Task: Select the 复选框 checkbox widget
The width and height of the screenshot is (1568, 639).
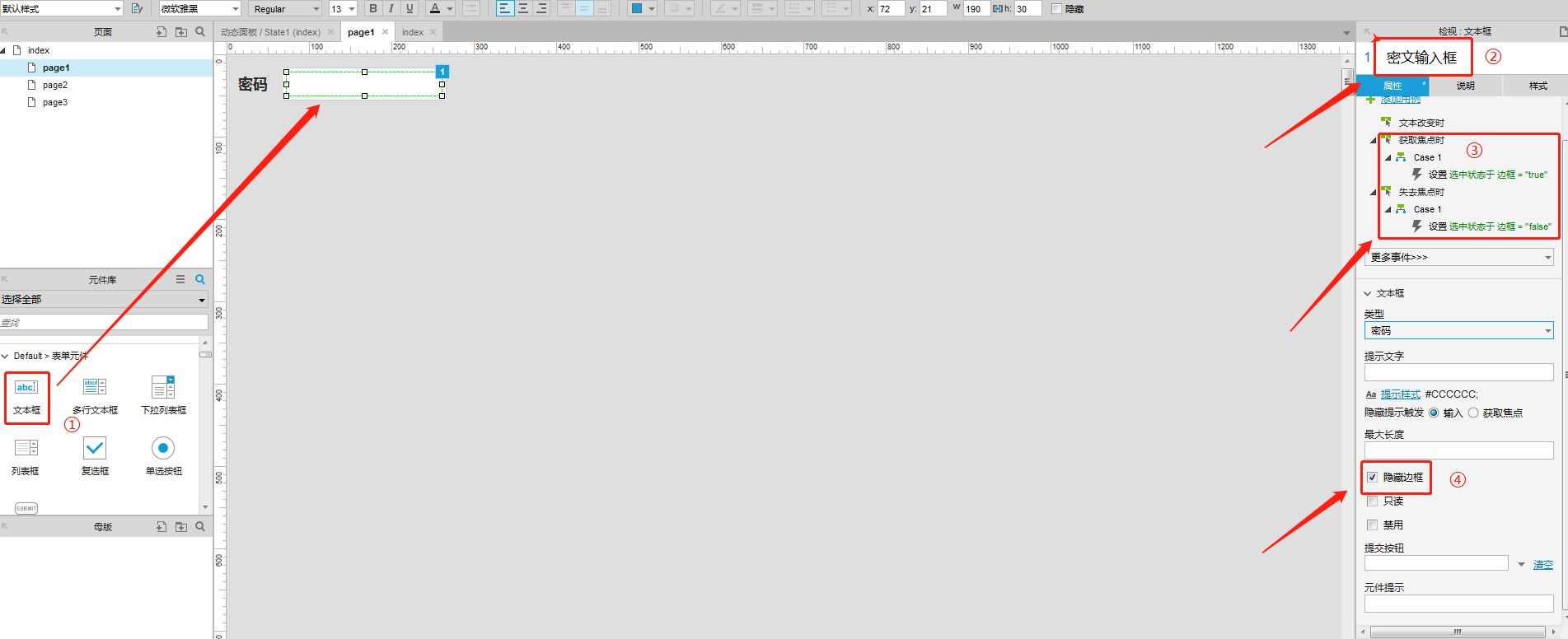Action: (x=95, y=457)
